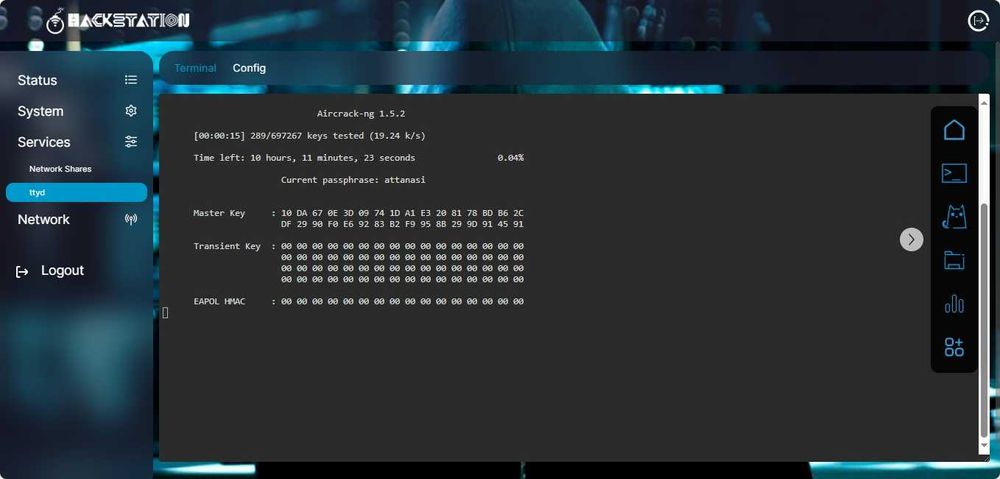Click the logout icon in top-right header
This screenshot has width=1000, height=479.
click(x=978, y=20)
